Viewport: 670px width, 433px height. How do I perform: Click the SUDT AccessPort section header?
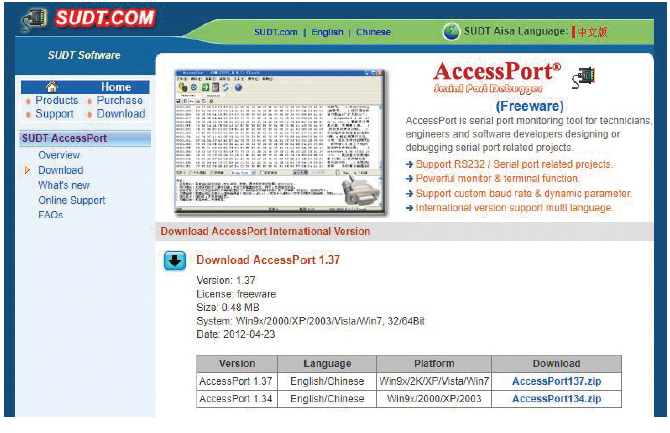[x=85, y=138]
